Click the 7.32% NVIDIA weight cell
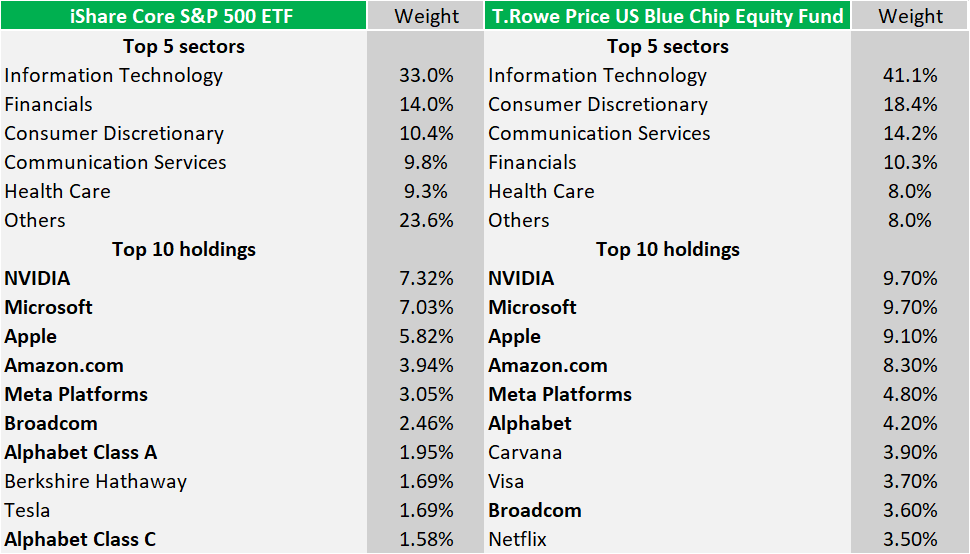This screenshot has width=970, height=554. pos(426,278)
